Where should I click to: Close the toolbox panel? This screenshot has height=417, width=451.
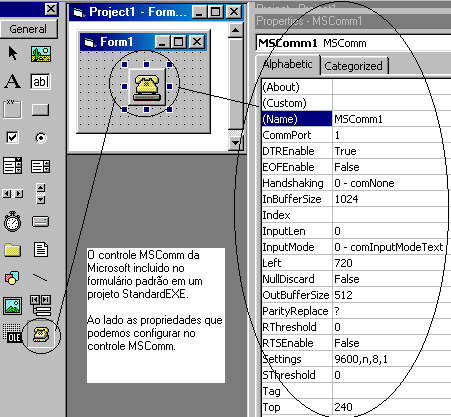point(51,9)
